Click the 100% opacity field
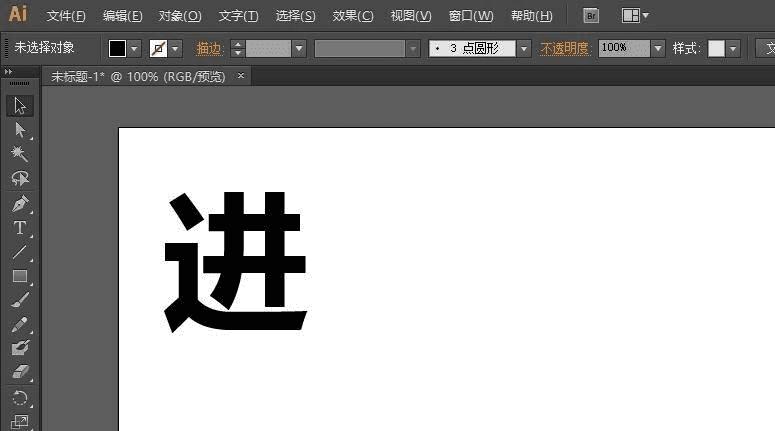The height and width of the screenshot is (431, 775). pyautogui.click(x=624, y=48)
